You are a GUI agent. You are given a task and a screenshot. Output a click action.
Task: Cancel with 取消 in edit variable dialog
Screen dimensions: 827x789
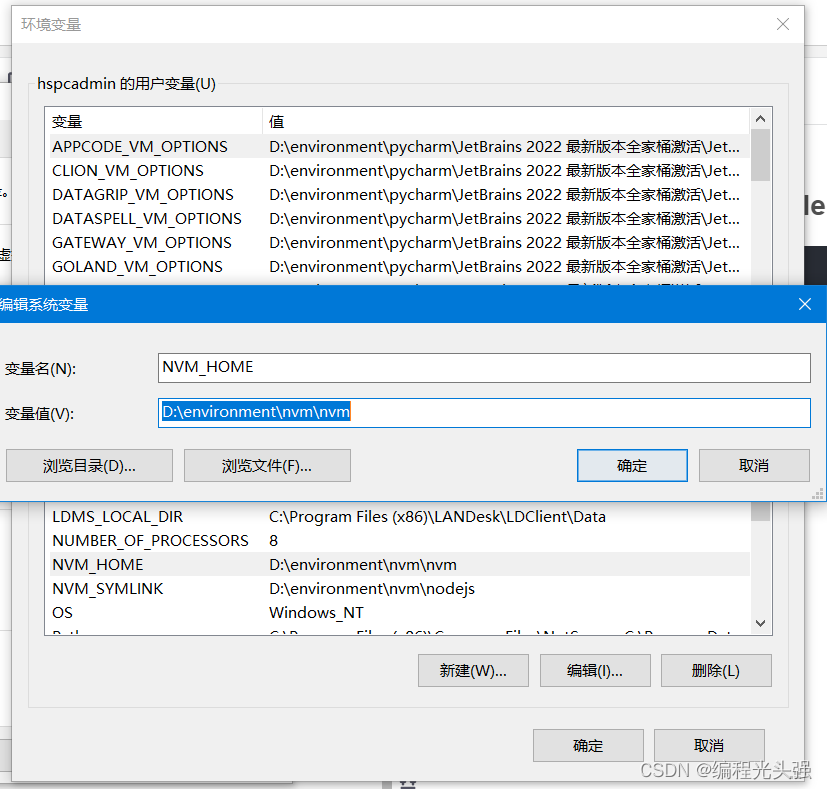click(x=754, y=466)
